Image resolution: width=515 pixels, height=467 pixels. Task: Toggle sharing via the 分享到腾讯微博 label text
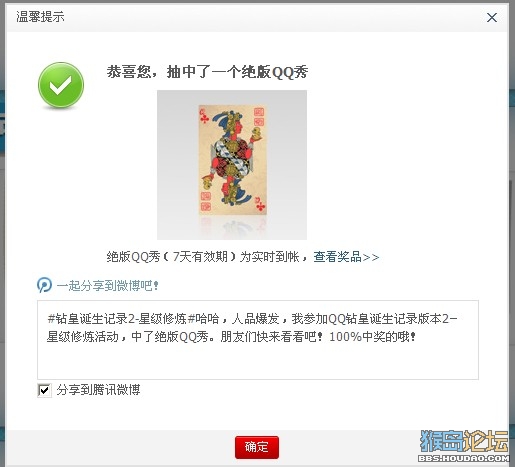[98, 390]
